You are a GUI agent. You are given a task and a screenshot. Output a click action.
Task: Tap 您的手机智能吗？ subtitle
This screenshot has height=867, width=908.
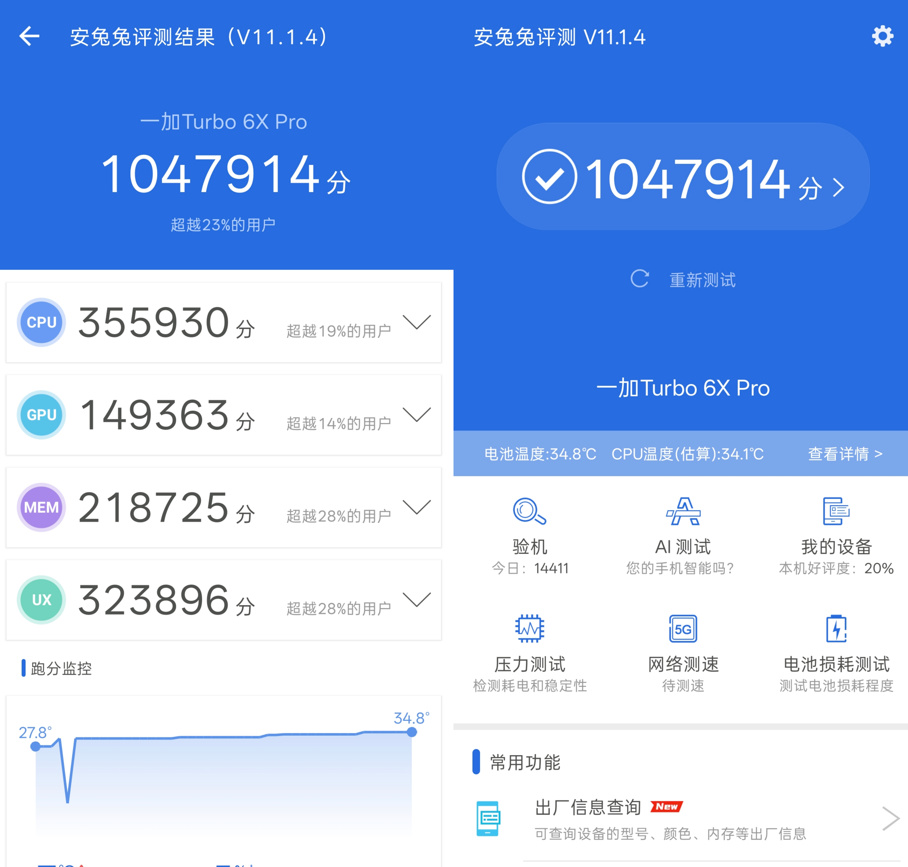point(680,568)
